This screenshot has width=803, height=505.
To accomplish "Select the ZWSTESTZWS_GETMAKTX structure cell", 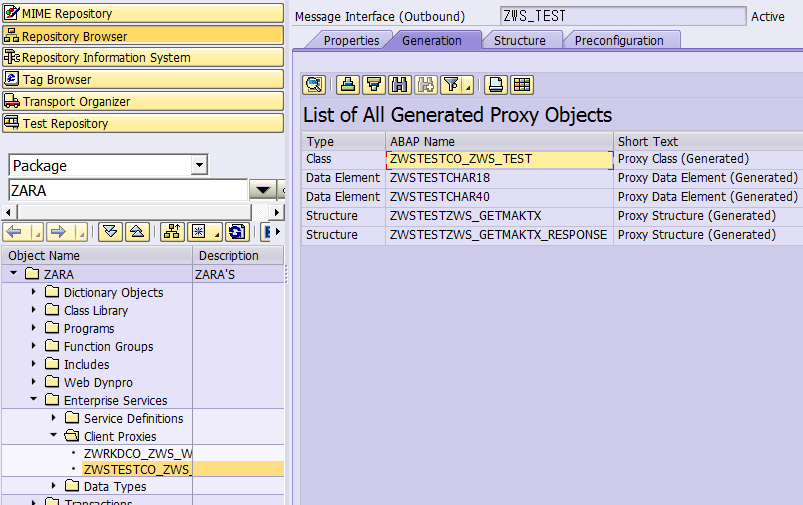I will click(499, 216).
